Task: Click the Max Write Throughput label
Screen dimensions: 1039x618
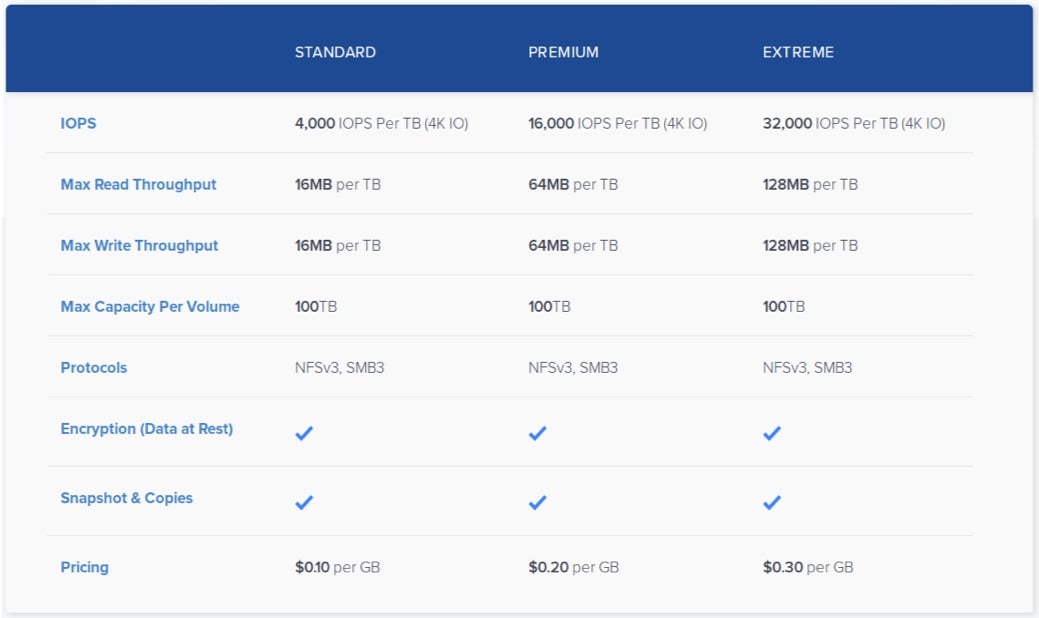Action: point(139,245)
